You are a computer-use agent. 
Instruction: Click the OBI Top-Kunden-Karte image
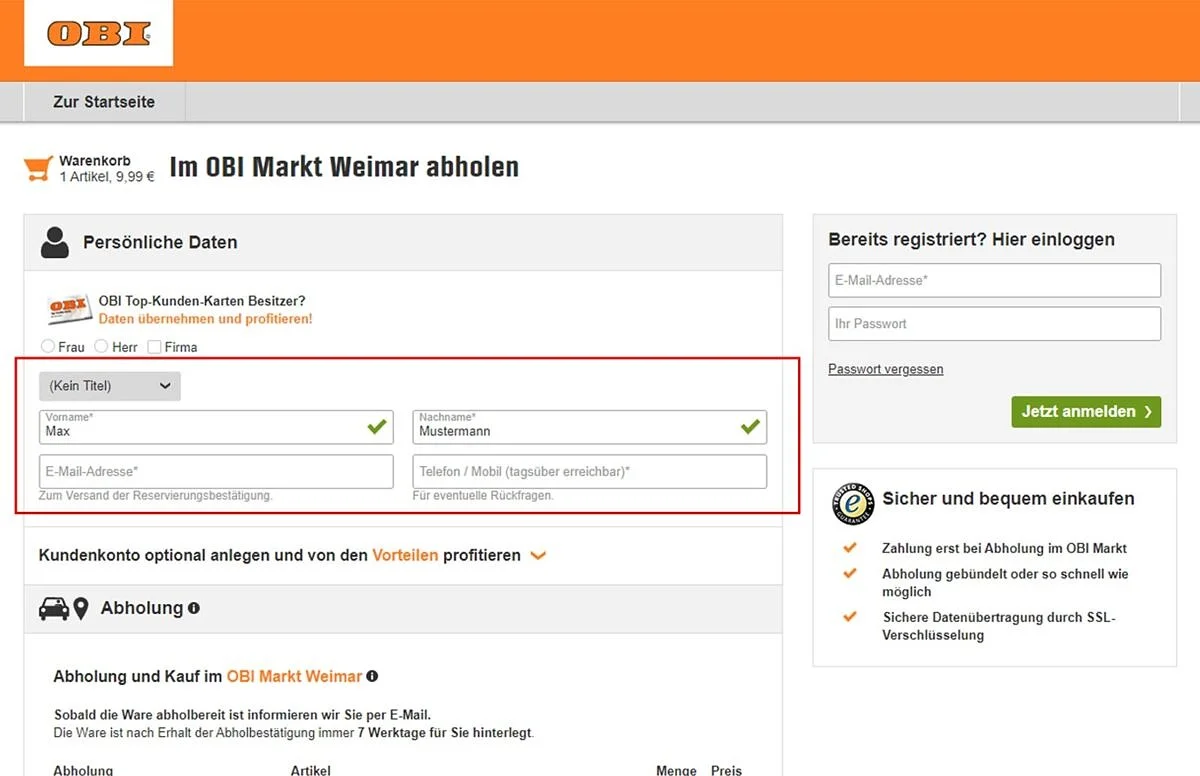click(69, 309)
